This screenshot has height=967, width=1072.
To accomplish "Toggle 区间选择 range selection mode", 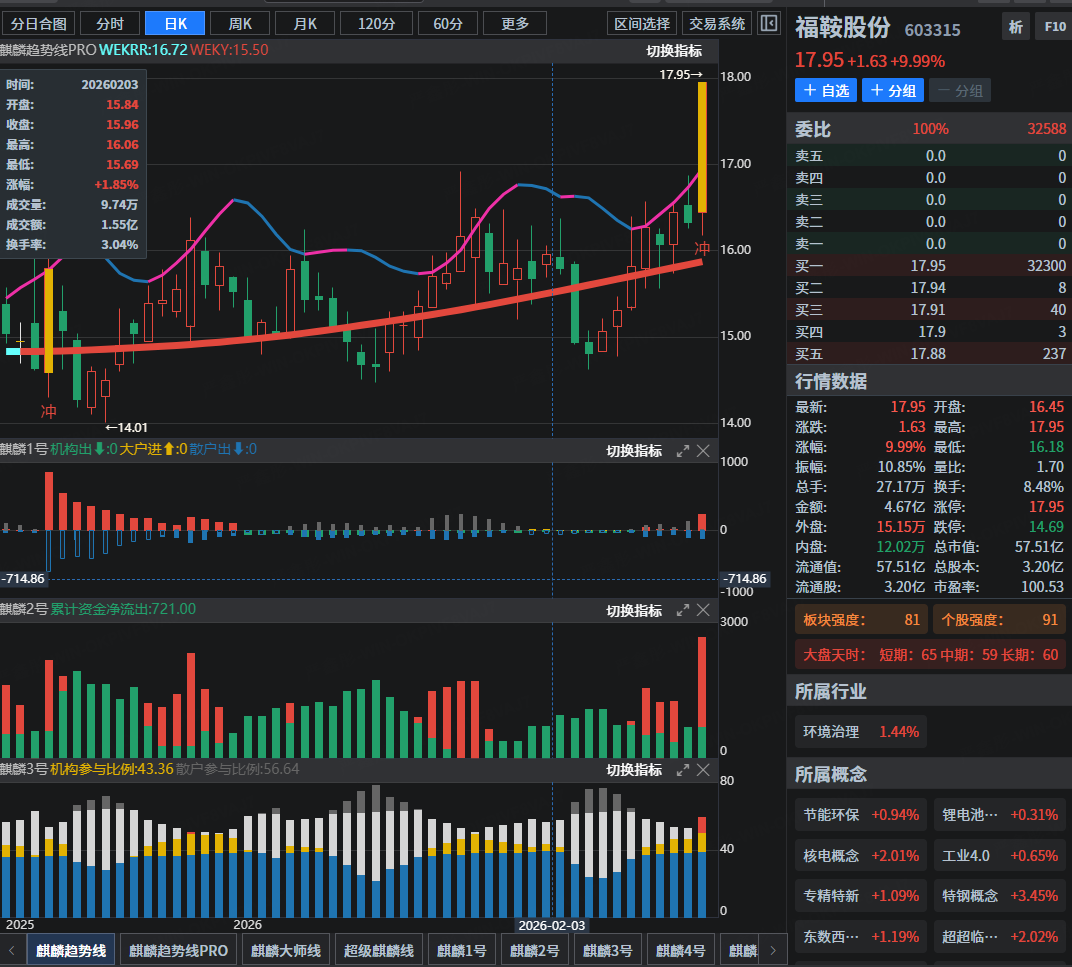I will point(642,23).
